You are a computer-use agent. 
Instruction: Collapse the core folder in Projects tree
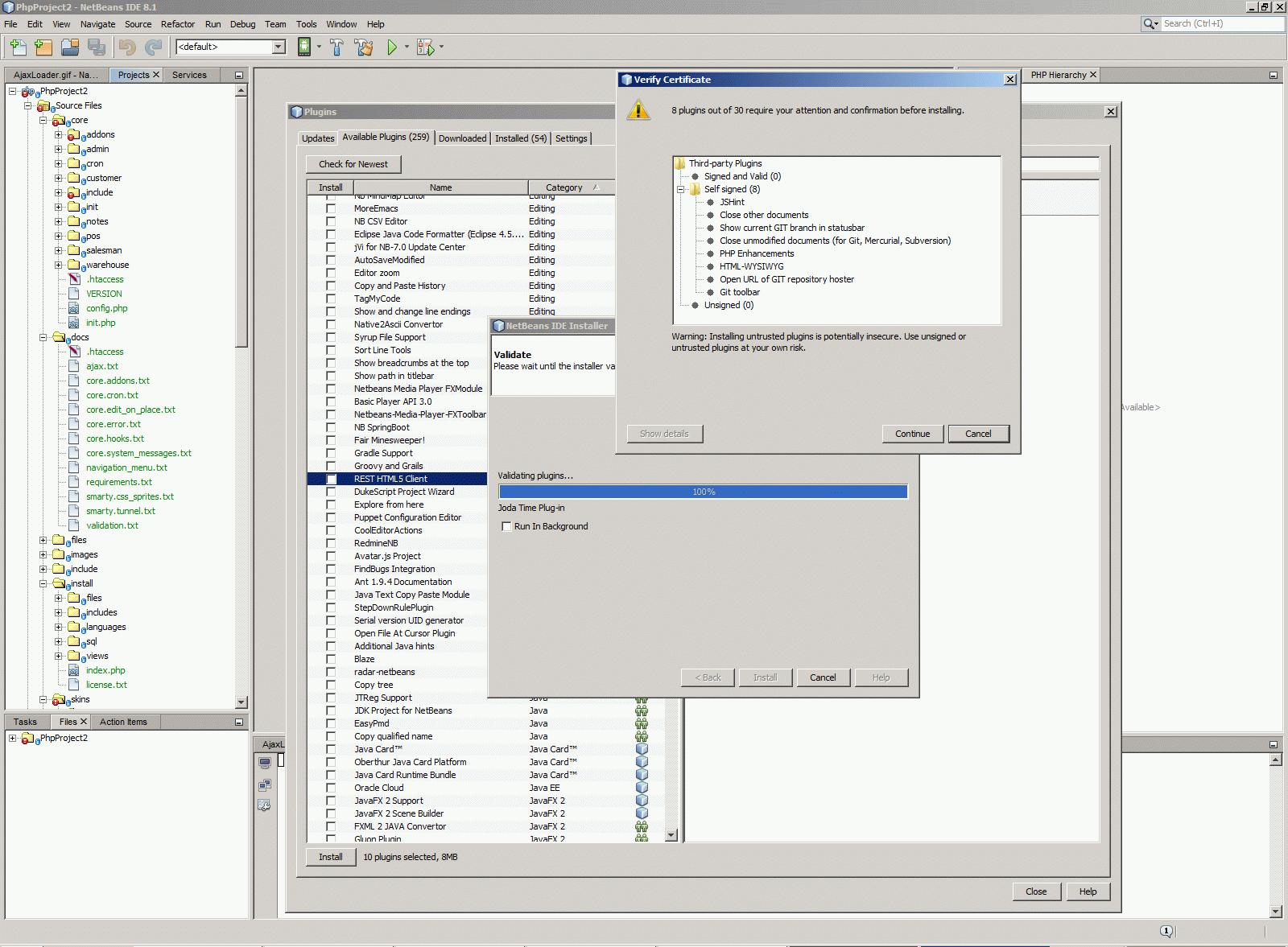tap(43, 121)
